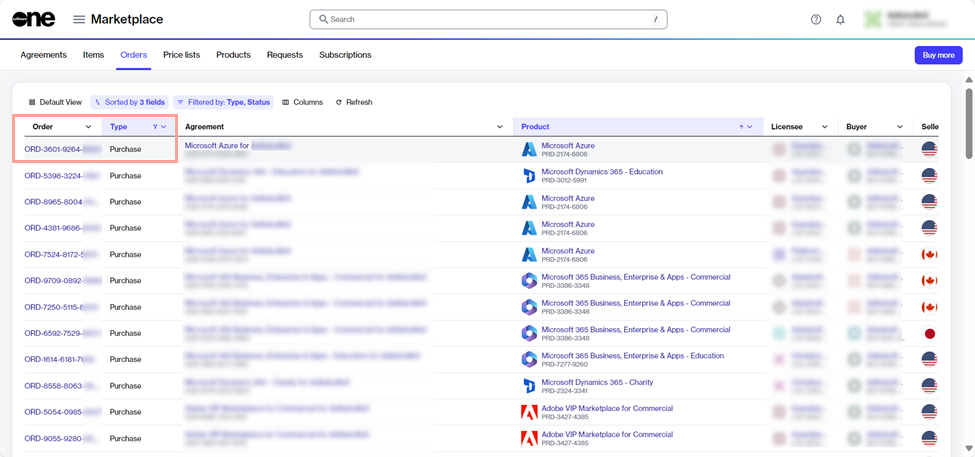Go to the Price lists tab
975x457 pixels.
coord(182,55)
